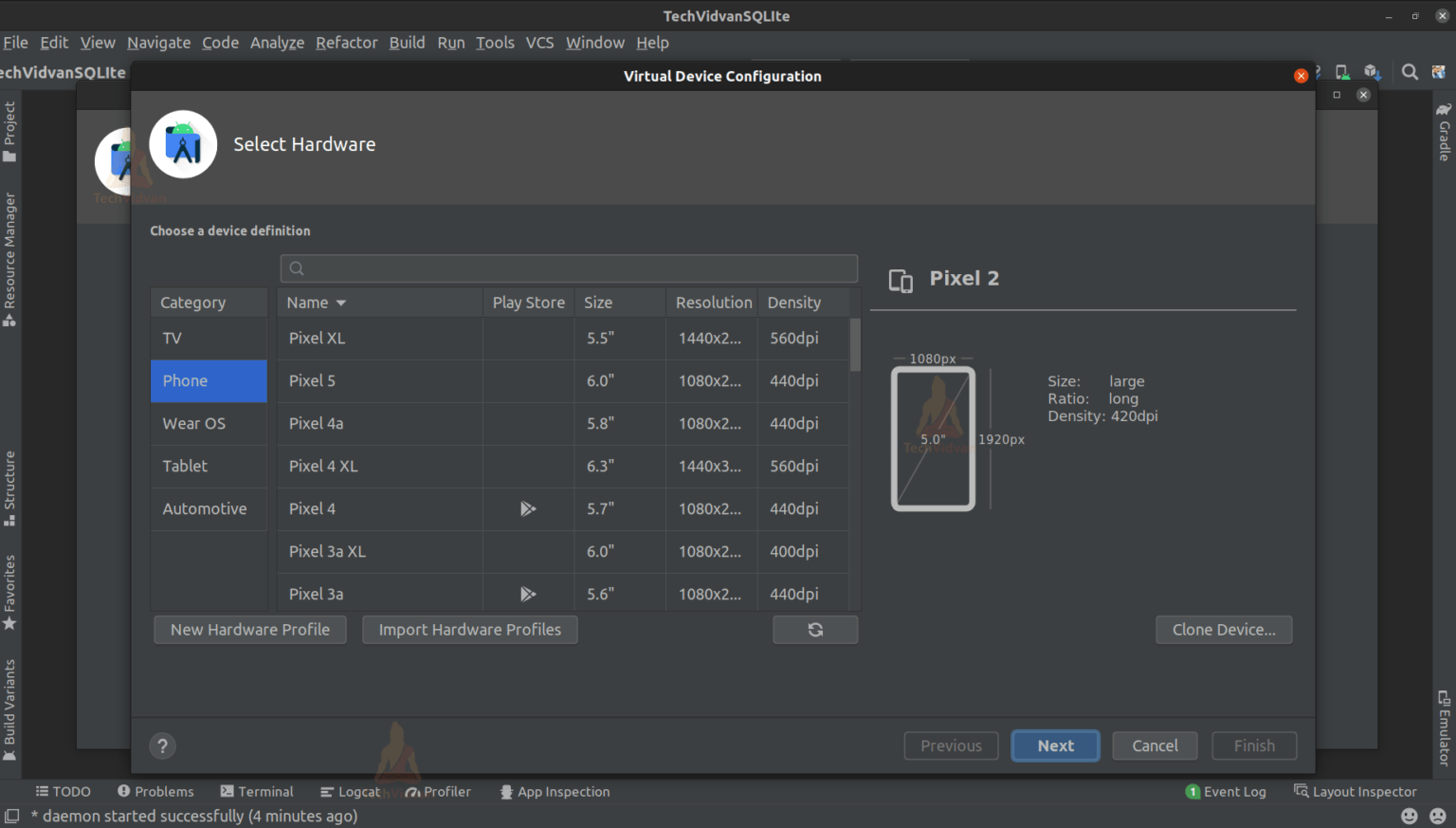Image resolution: width=1456 pixels, height=828 pixels.
Task: Launch the Layout Inspector
Action: [1356, 791]
